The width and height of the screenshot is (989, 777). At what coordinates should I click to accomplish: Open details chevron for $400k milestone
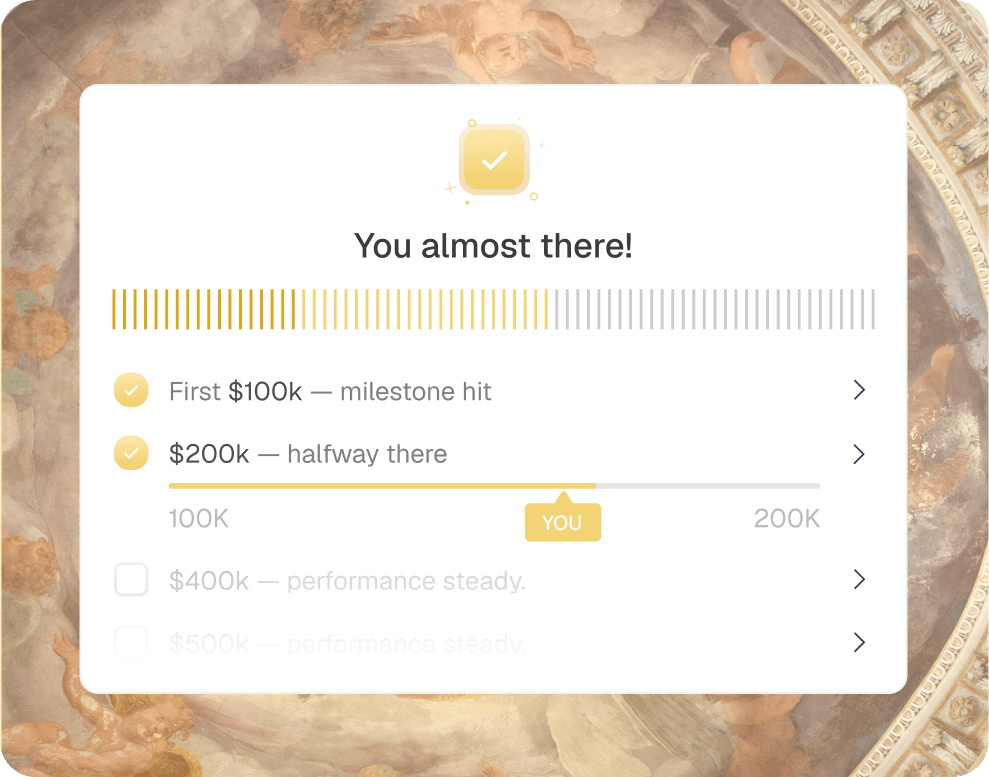coord(858,580)
